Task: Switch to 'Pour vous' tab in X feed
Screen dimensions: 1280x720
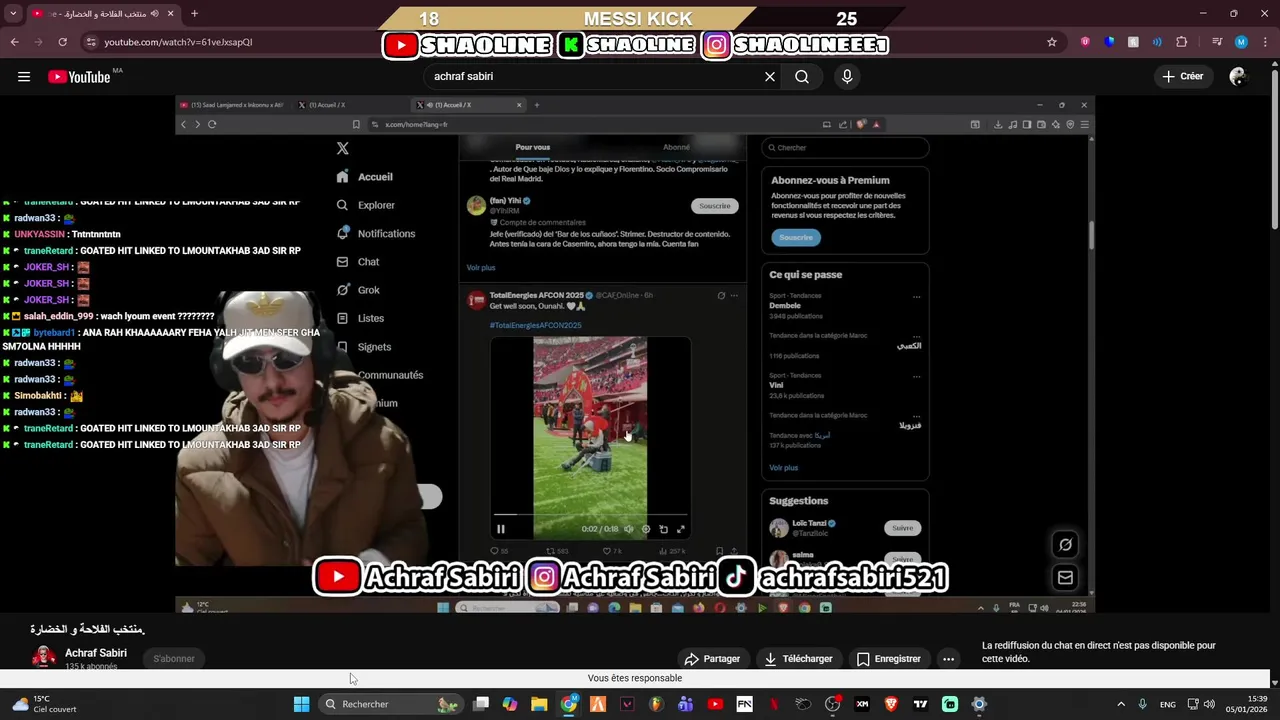Action: [x=532, y=147]
